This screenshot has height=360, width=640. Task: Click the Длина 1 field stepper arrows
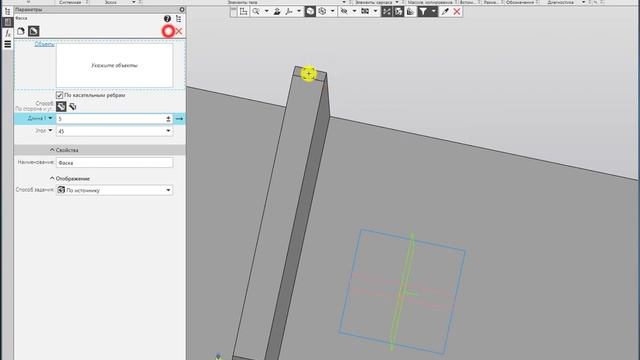coord(168,119)
